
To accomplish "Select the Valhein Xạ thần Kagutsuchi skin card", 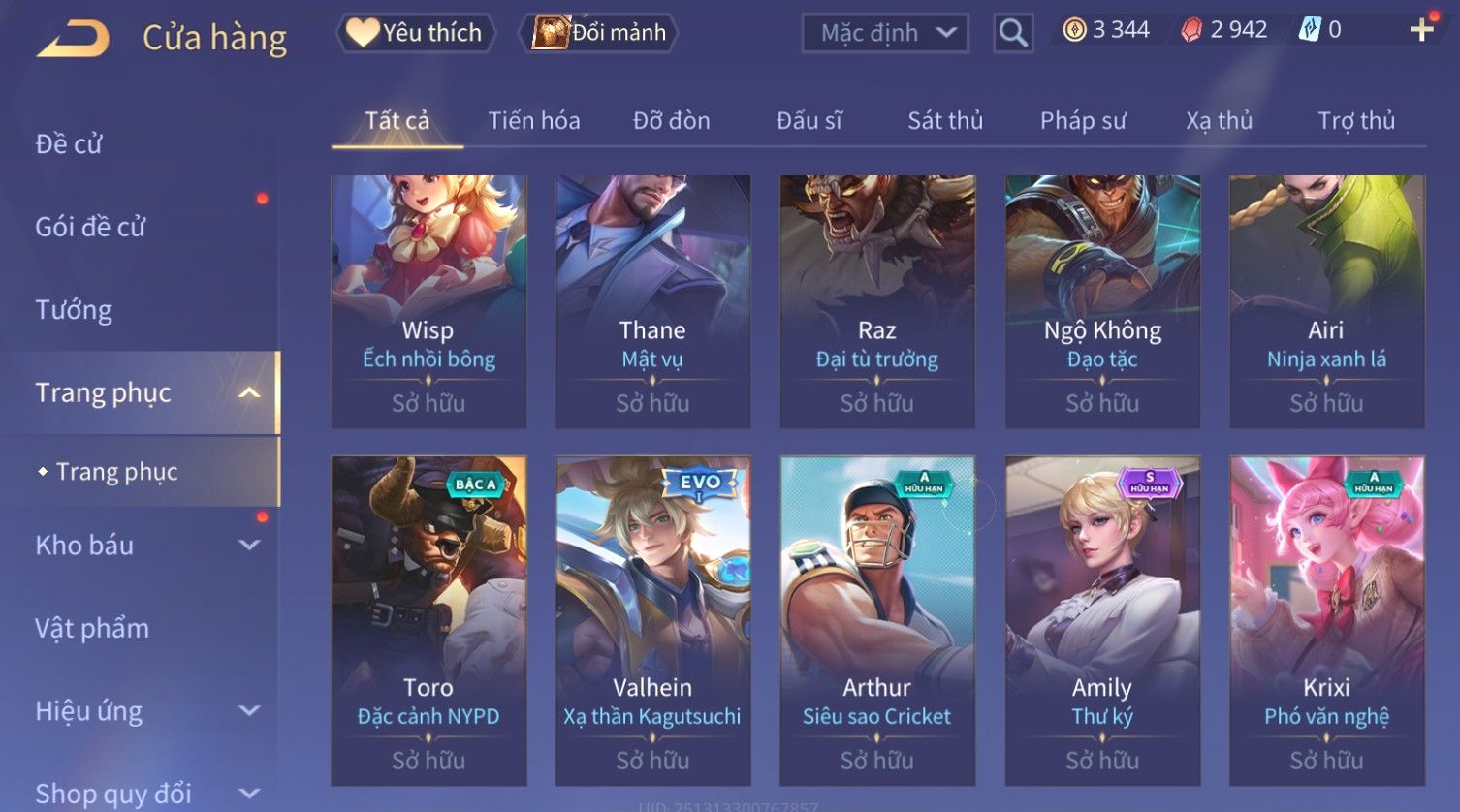I will (x=652, y=620).
